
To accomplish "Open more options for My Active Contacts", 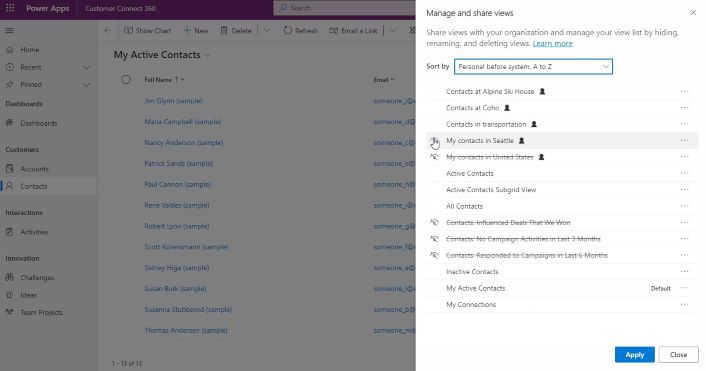I will click(x=684, y=288).
